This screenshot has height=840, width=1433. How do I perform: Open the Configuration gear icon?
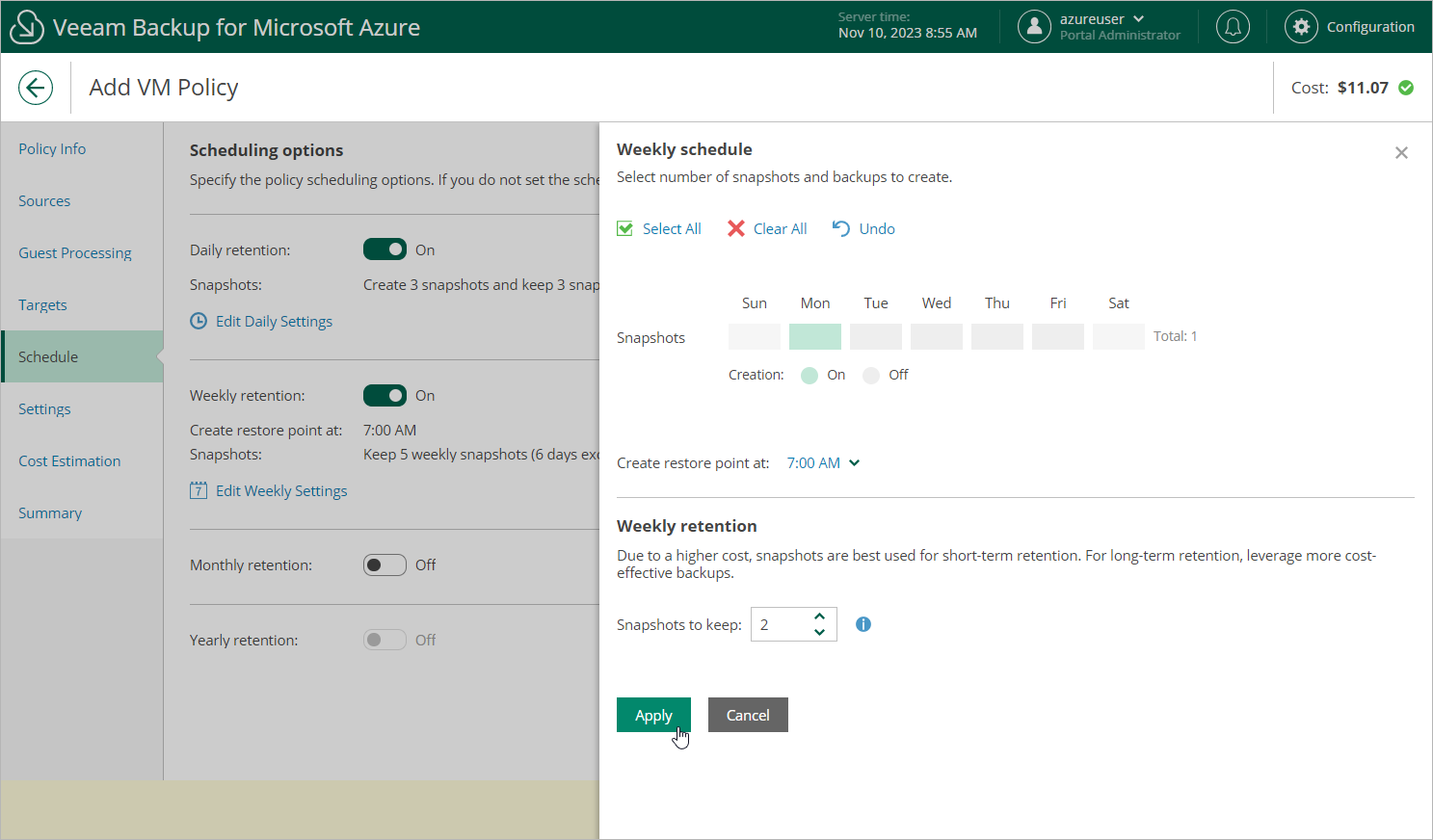click(1301, 27)
